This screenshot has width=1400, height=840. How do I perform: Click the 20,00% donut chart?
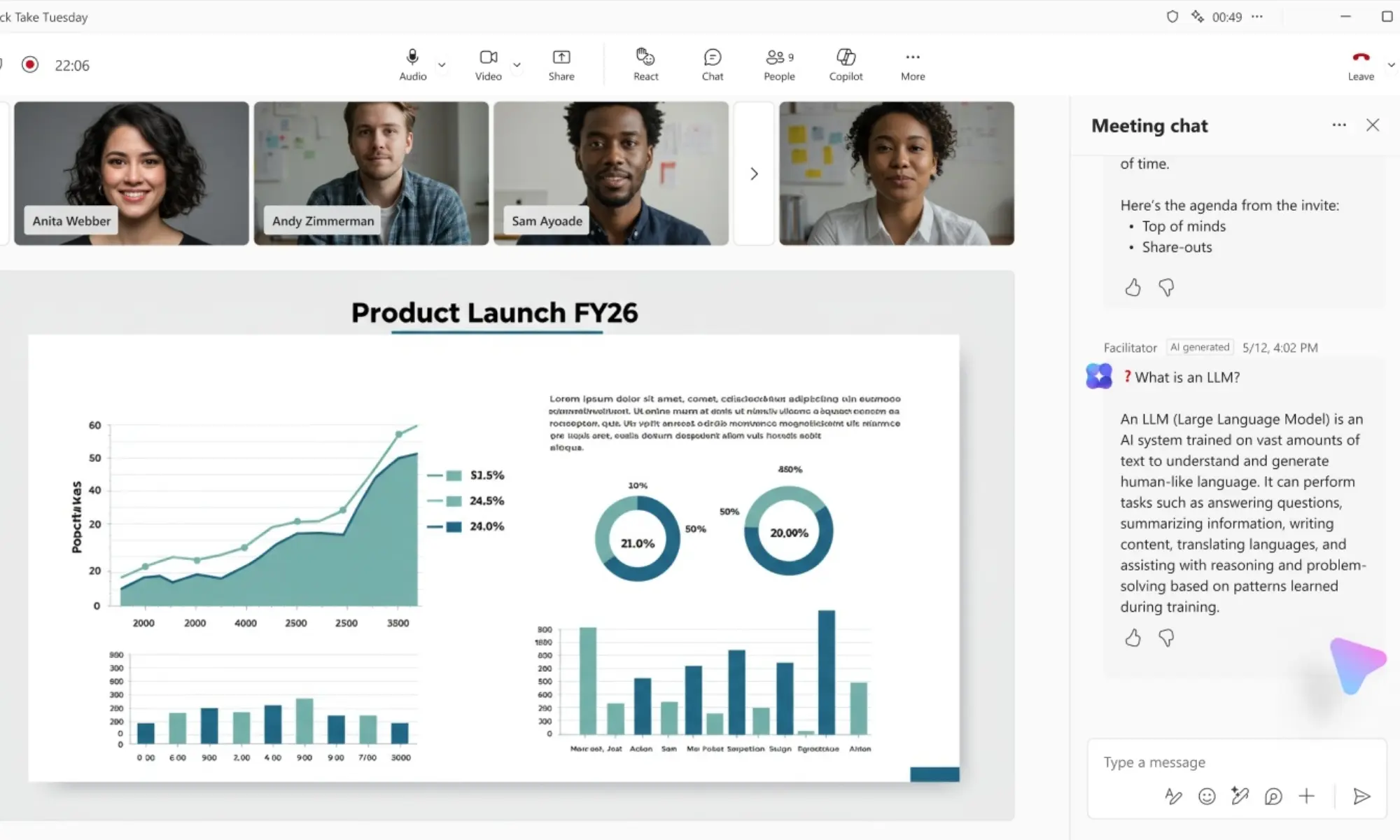tap(789, 531)
